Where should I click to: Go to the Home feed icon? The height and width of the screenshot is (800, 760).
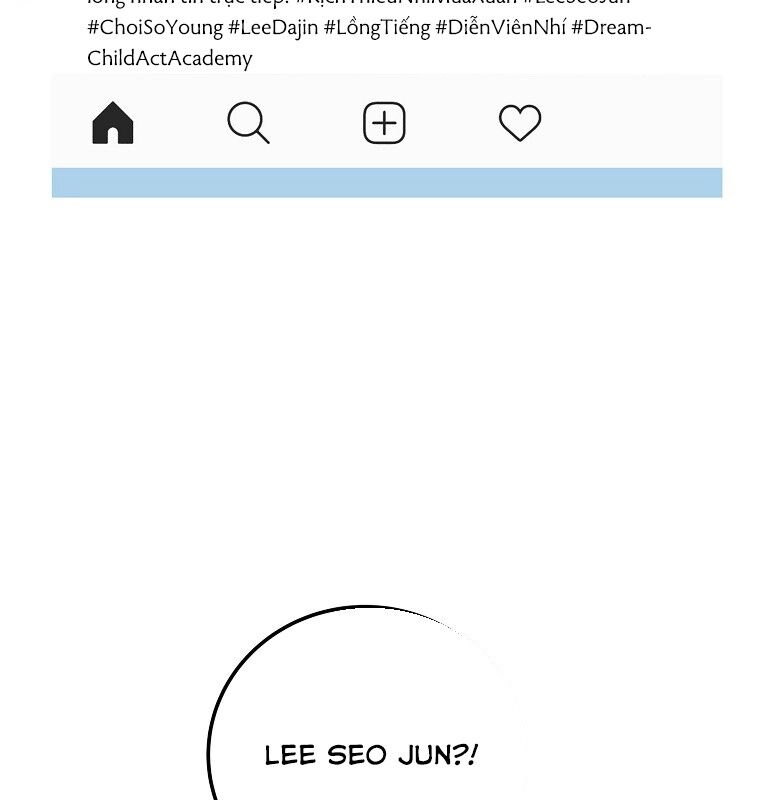click(112, 124)
